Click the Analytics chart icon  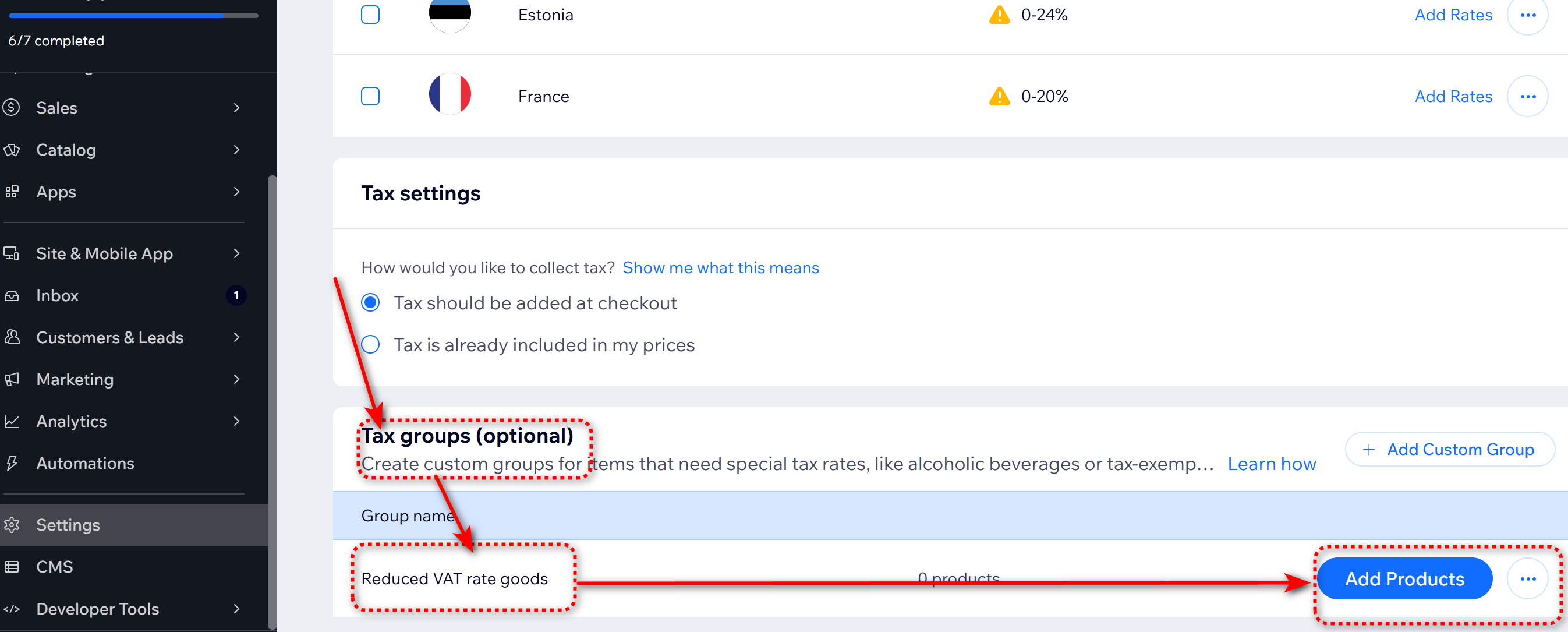pyautogui.click(x=12, y=421)
